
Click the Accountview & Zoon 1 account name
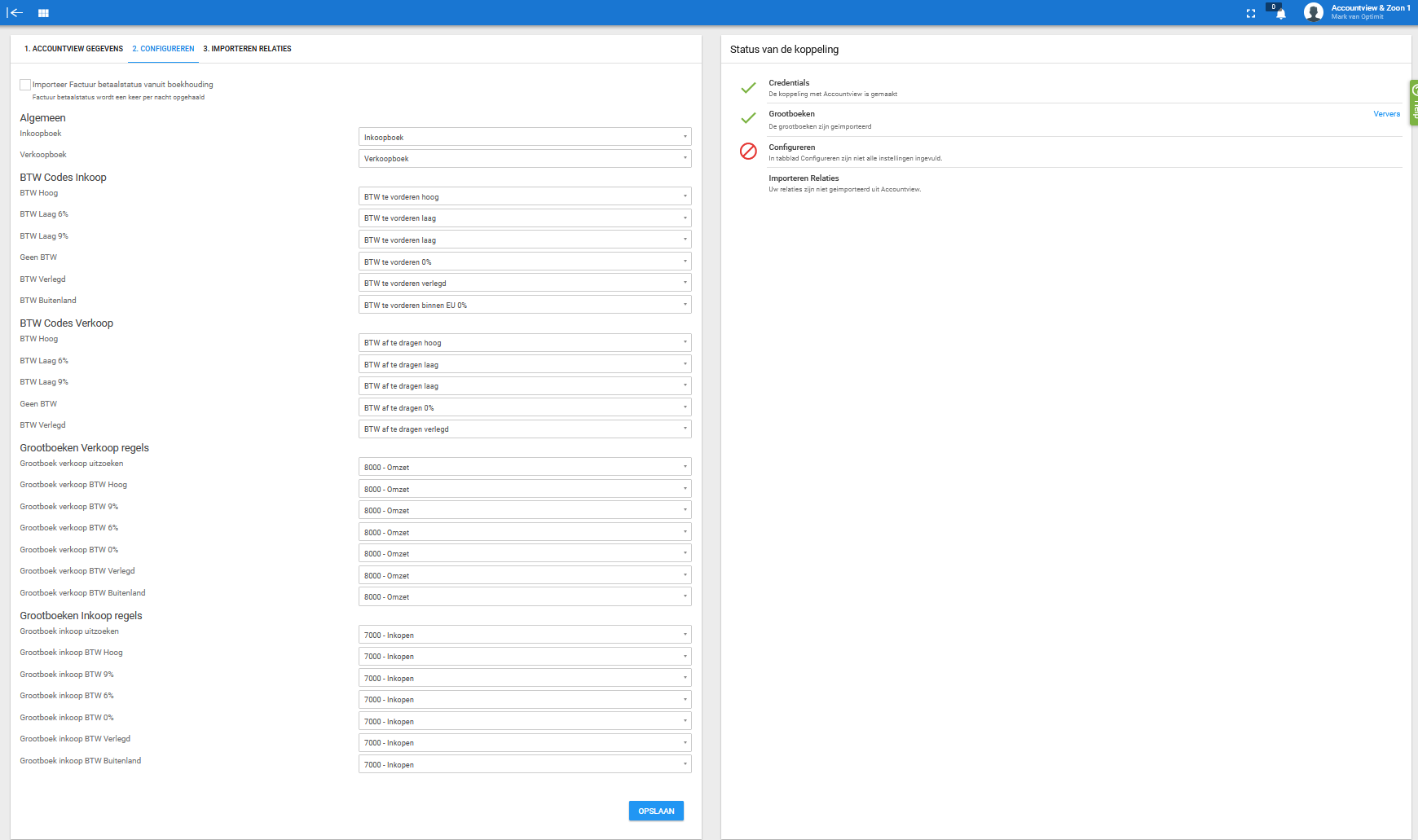point(1370,8)
